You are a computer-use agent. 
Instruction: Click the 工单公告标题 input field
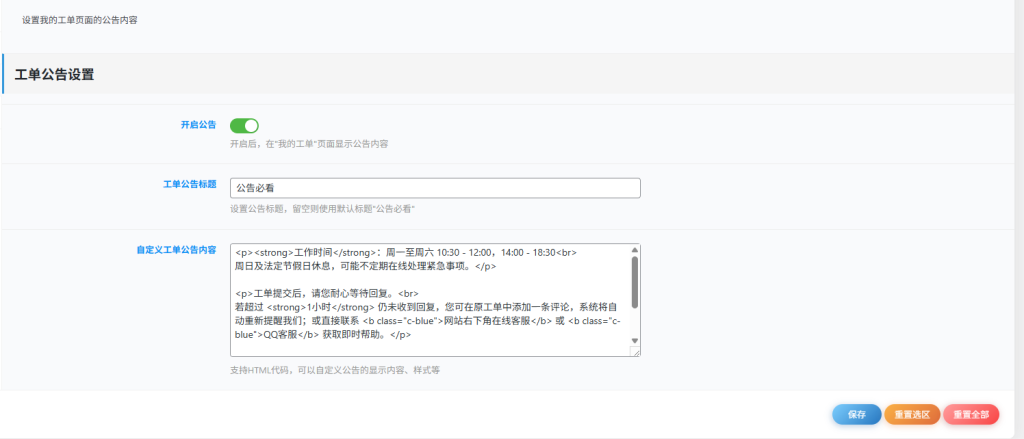coord(434,188)
